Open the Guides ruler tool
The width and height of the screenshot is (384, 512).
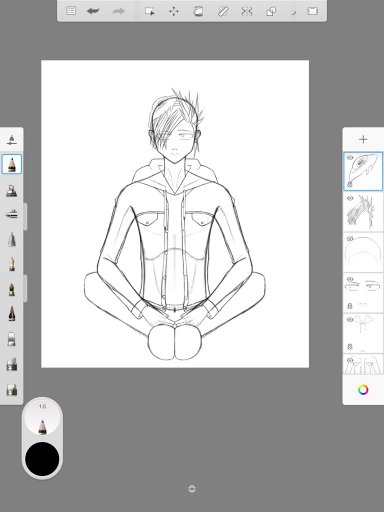pos(223,11)
